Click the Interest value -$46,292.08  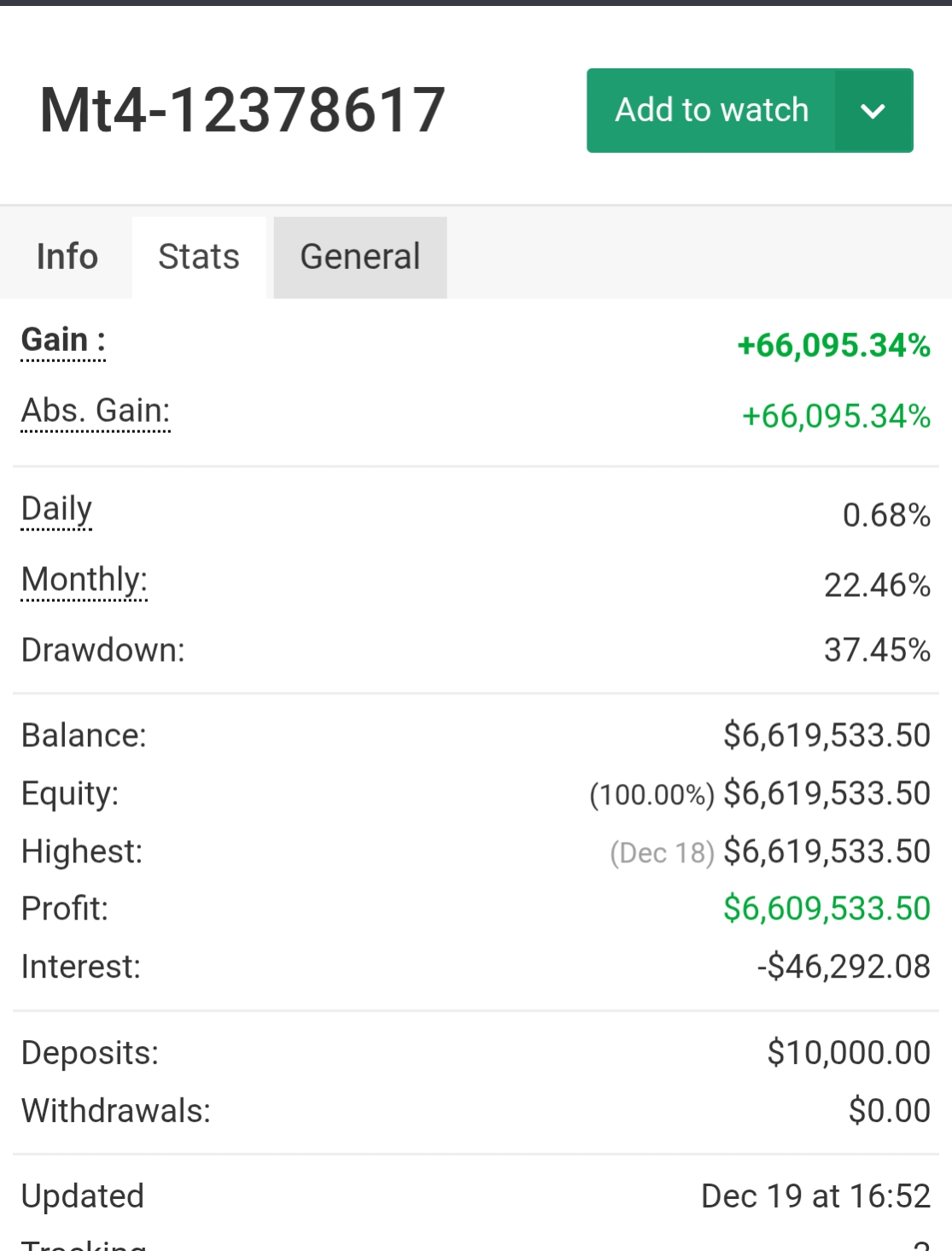point(844,967)
